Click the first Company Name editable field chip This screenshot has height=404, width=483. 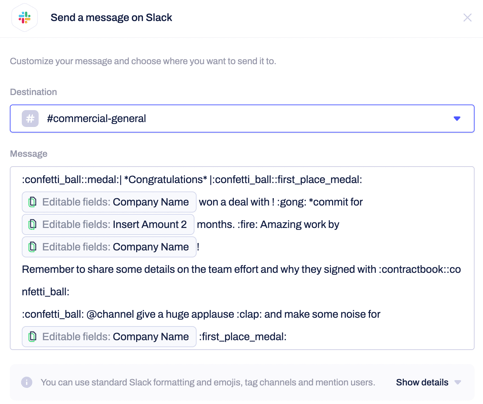click(x=109, y=202)
